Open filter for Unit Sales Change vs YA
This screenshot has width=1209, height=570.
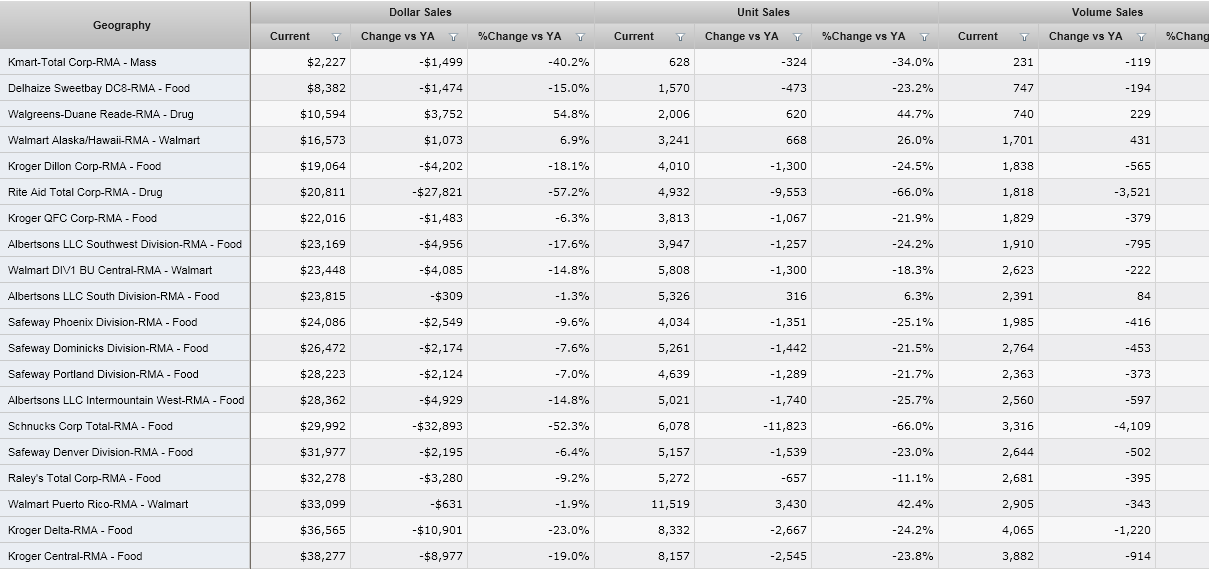pyautogui.click(x=797, y=37)
